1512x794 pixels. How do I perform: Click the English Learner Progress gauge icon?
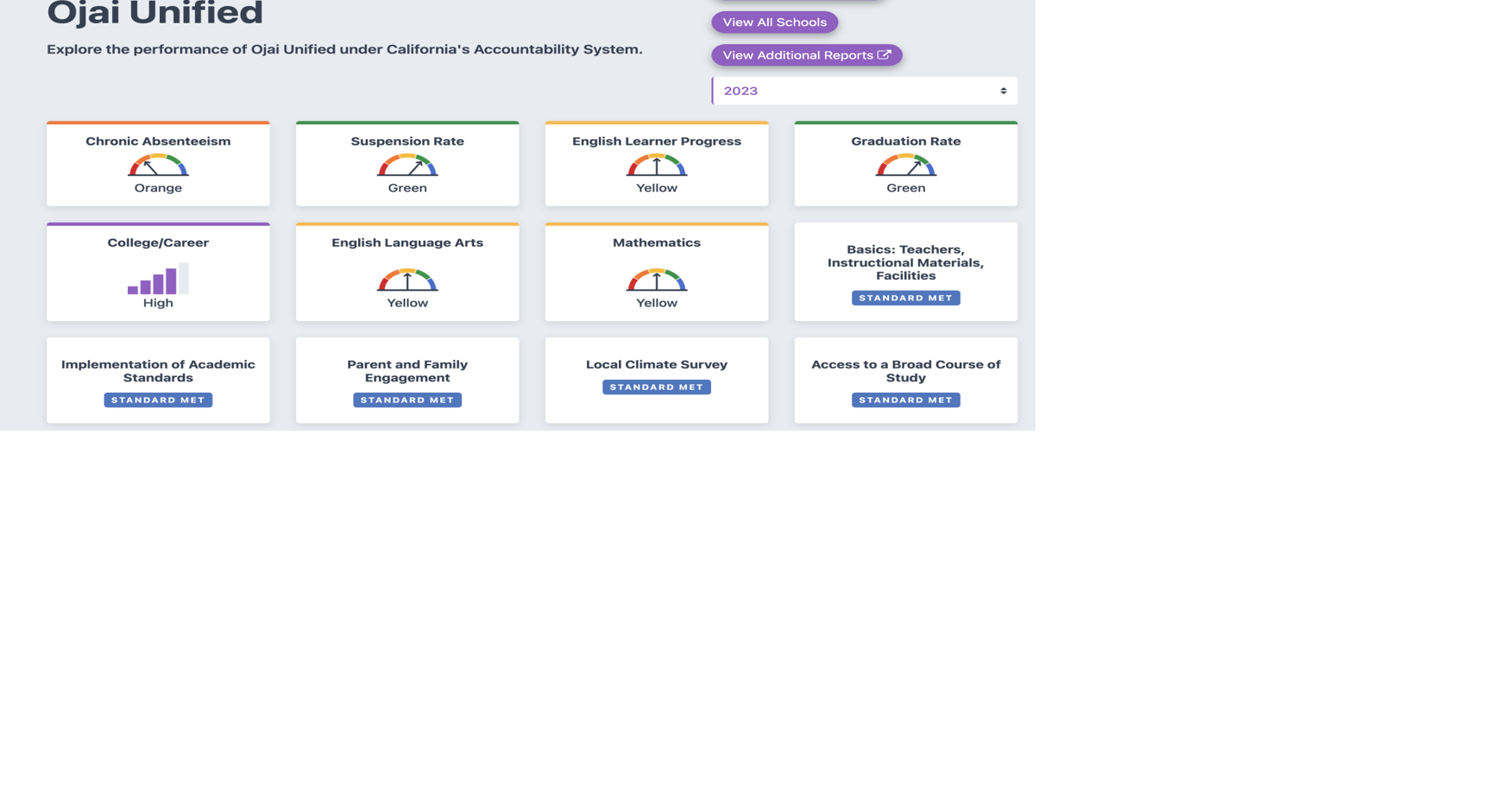(x=657, y=165)
